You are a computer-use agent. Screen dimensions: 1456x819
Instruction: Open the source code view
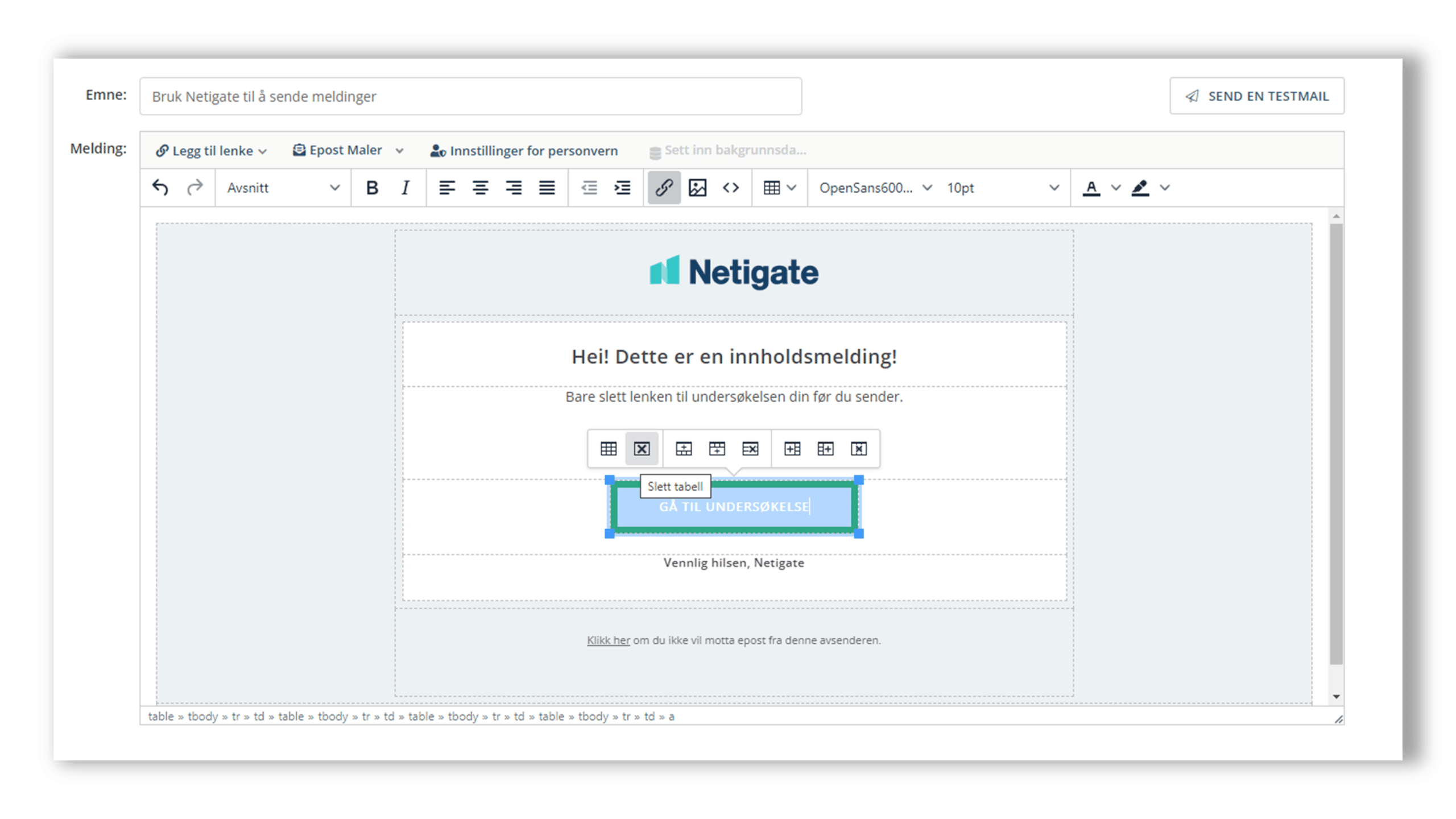730,187
